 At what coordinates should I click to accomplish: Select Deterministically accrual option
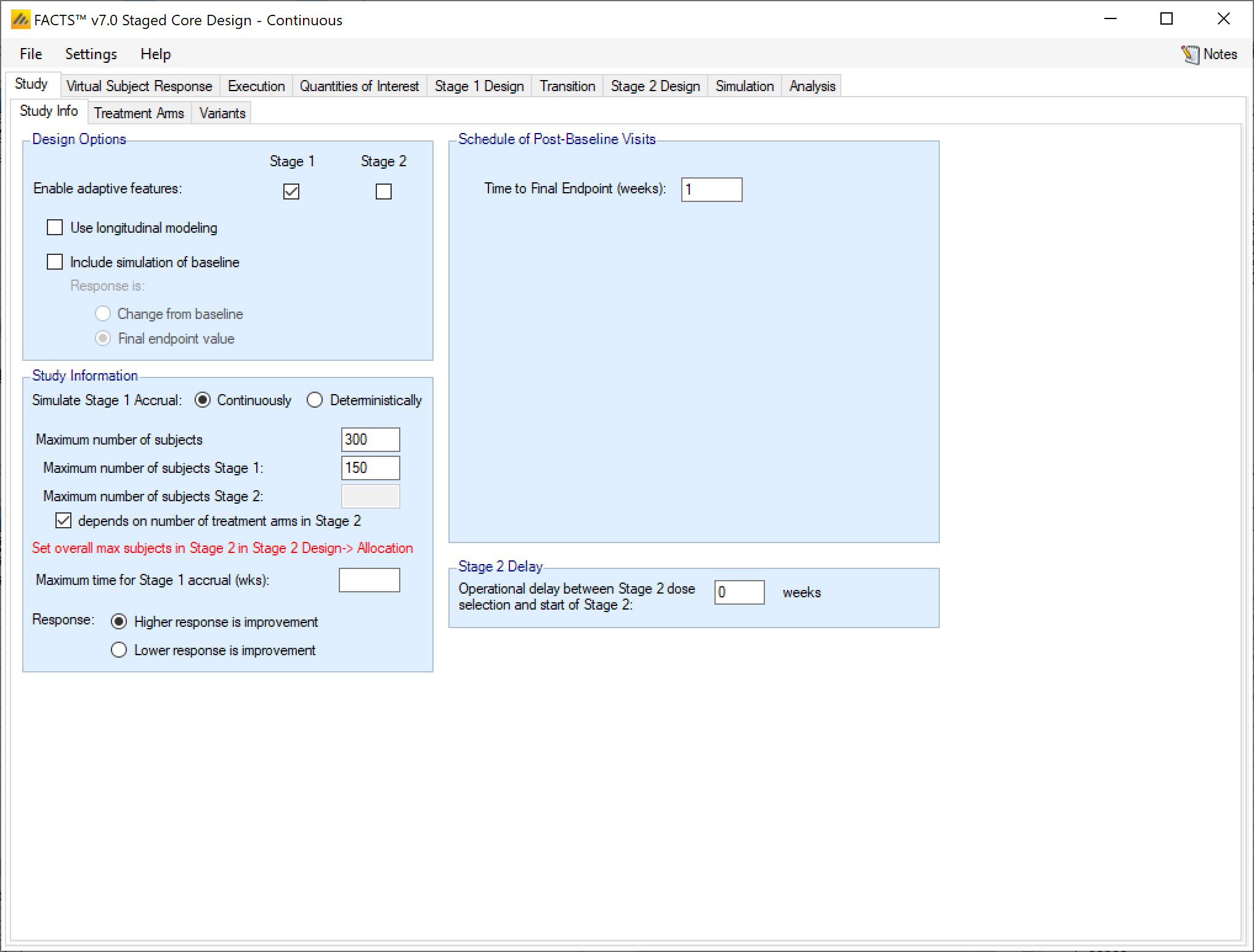pyautogui.click(x=315, y=400)
